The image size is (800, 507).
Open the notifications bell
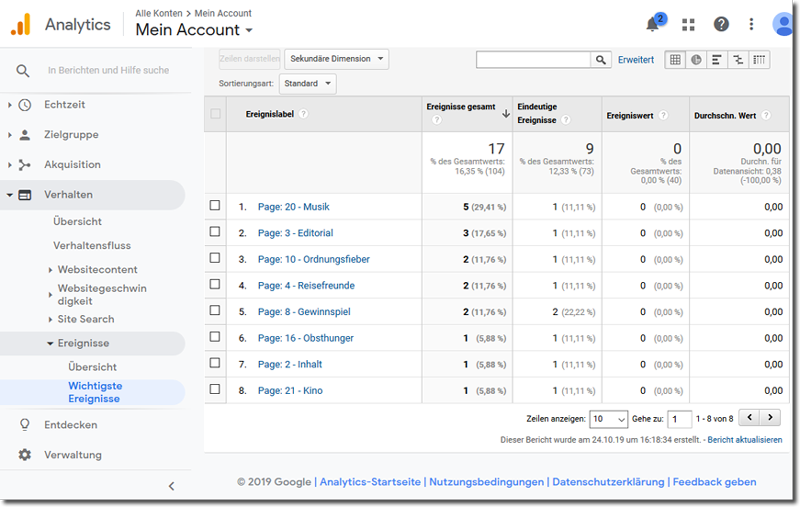(x=653, y=23)
